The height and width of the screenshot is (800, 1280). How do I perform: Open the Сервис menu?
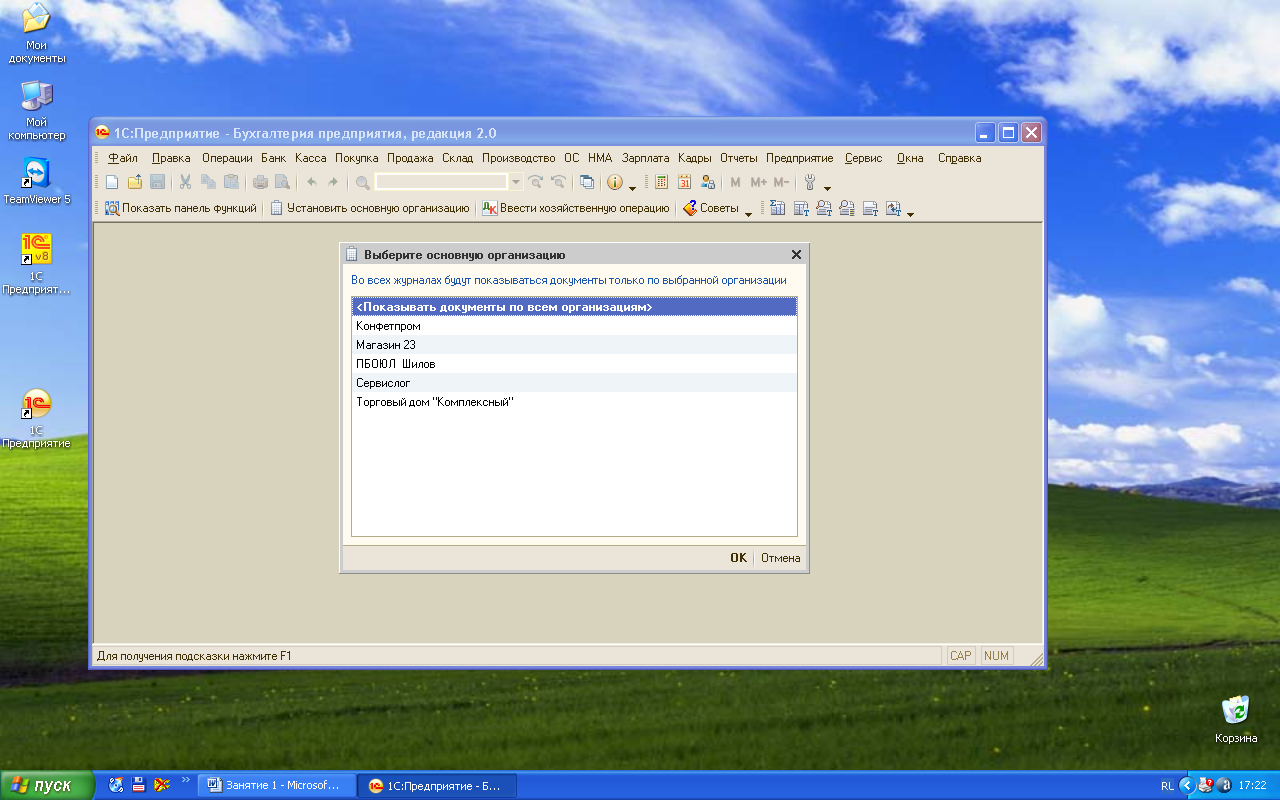[863, 158]
